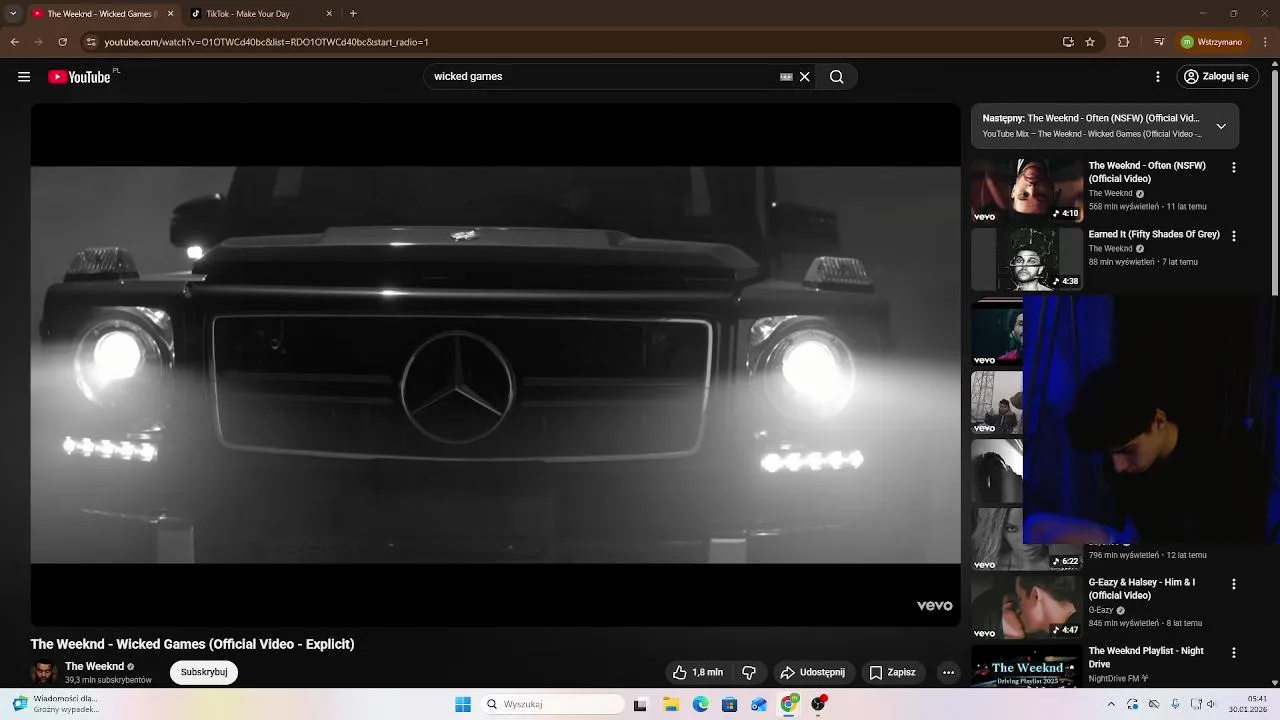Open the Wstrzymano profile button
The image size is (1280, 720).
tap(1211, 42)
